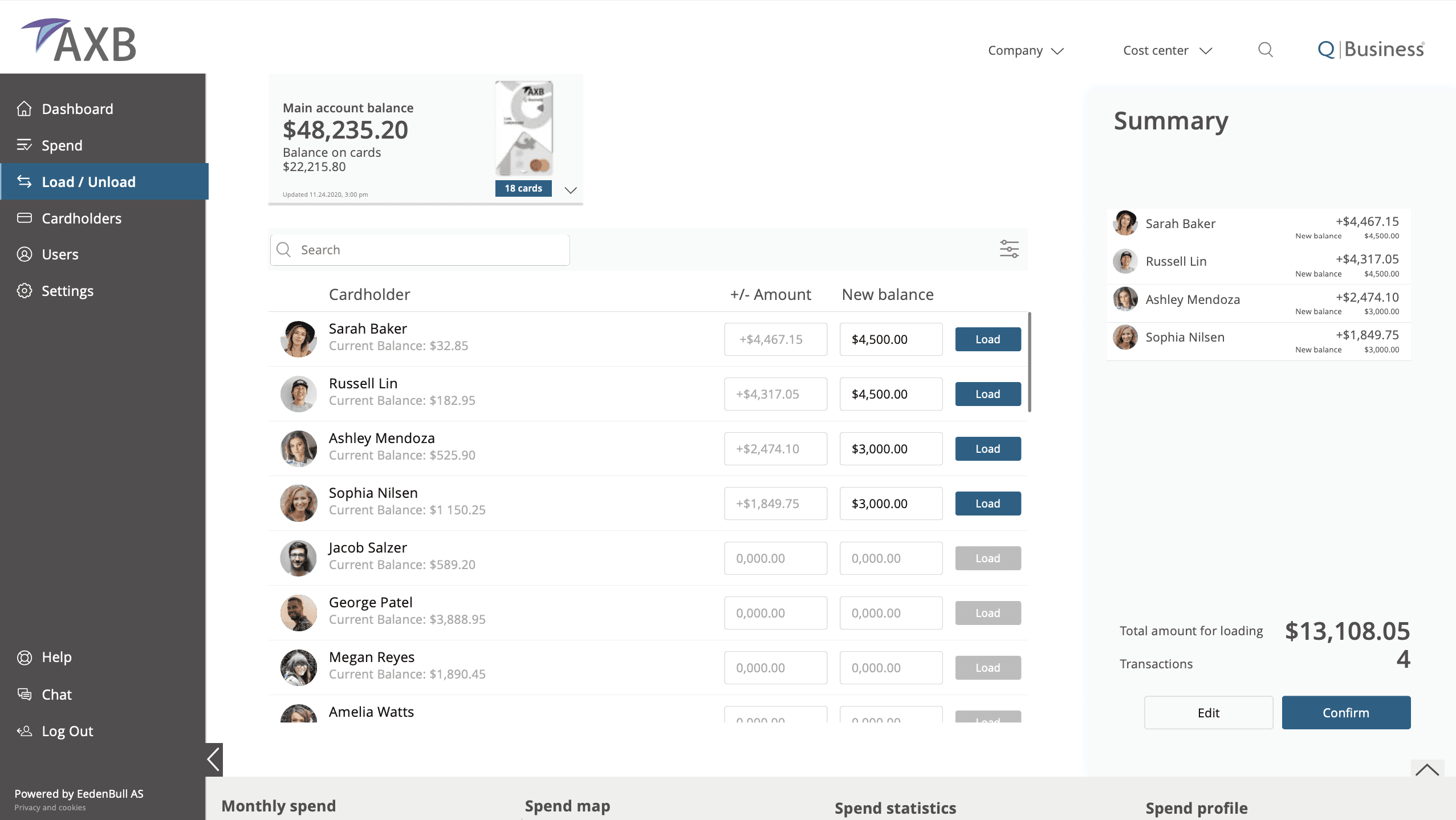Click the Help lifebuoy icon
This screenshot has height=820, width=1456.
(x=24, y=657)
